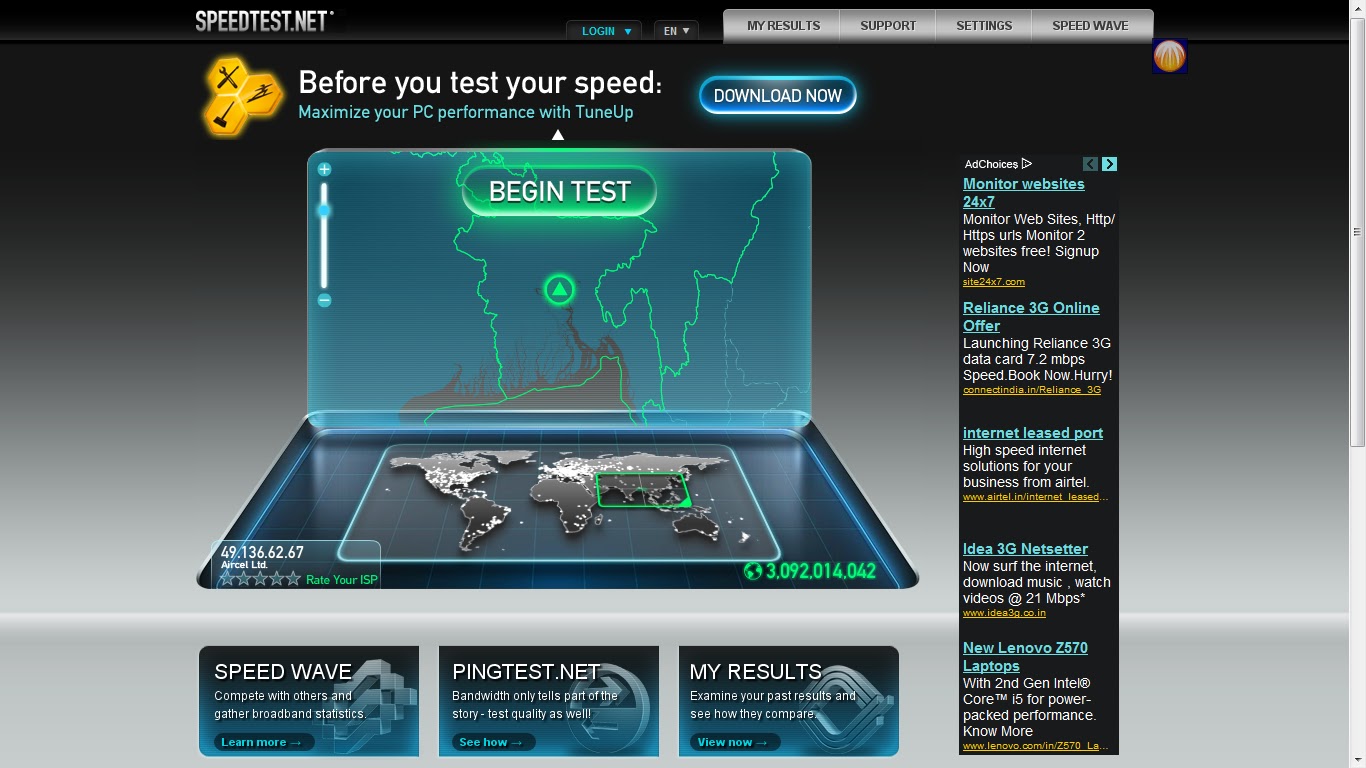
Task: Open the New Lenovo Z570 Laptops link
Action: (x=1025, y=657)
